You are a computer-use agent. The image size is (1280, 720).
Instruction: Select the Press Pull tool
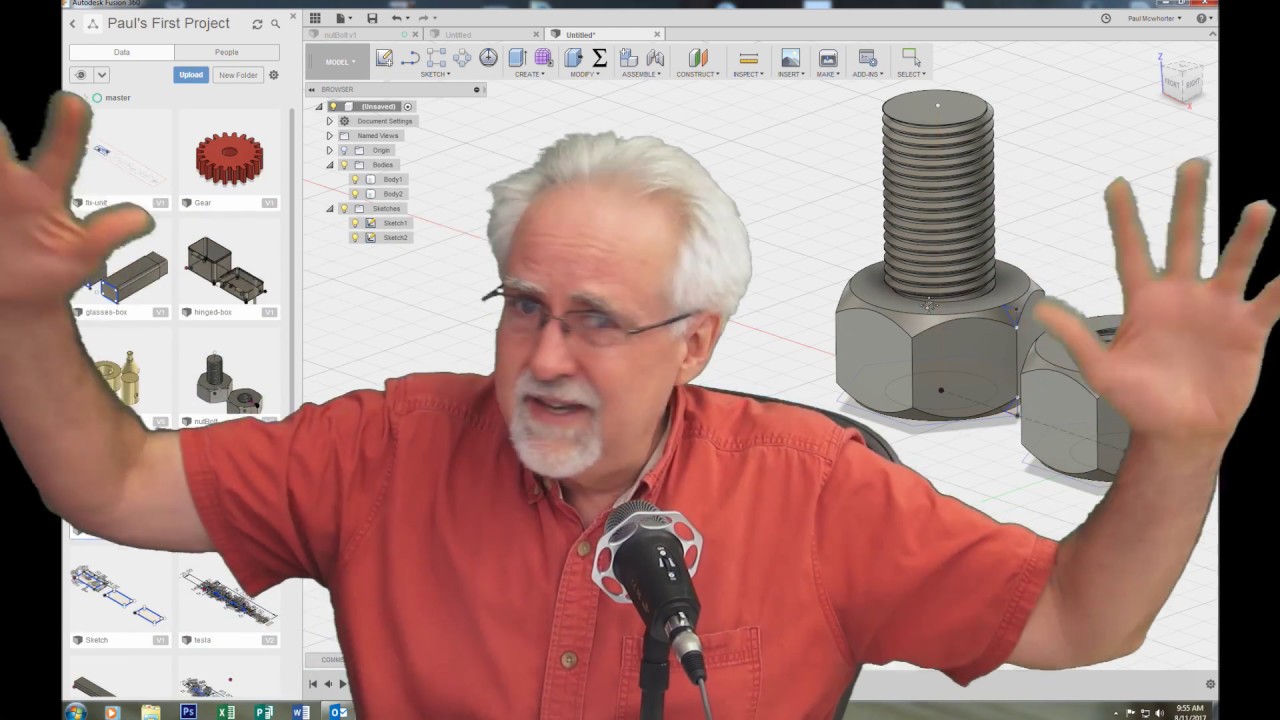coord(574,58)
